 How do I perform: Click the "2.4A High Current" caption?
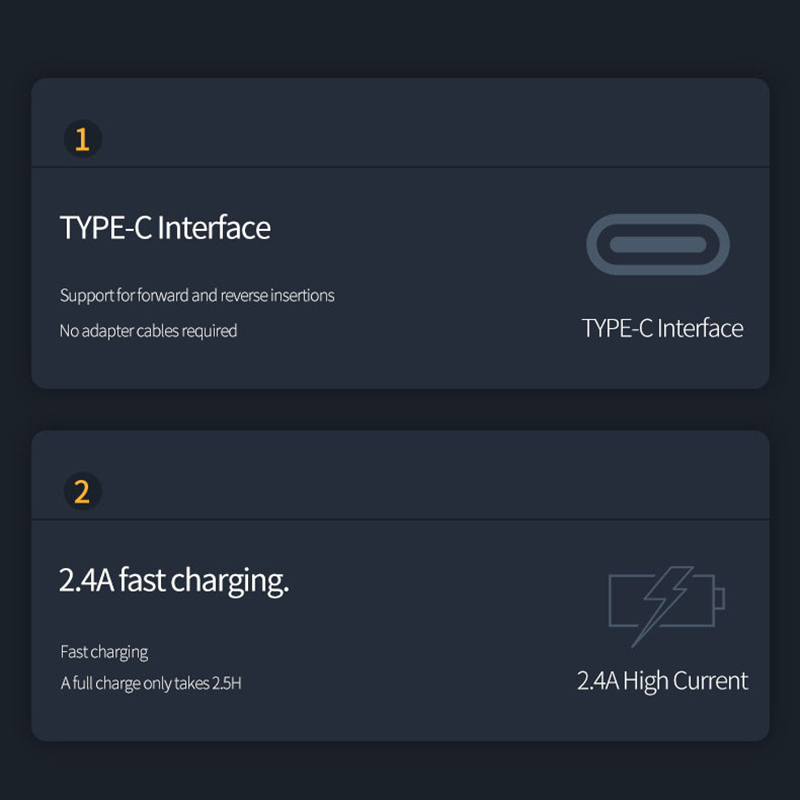(x=662, y=681)
